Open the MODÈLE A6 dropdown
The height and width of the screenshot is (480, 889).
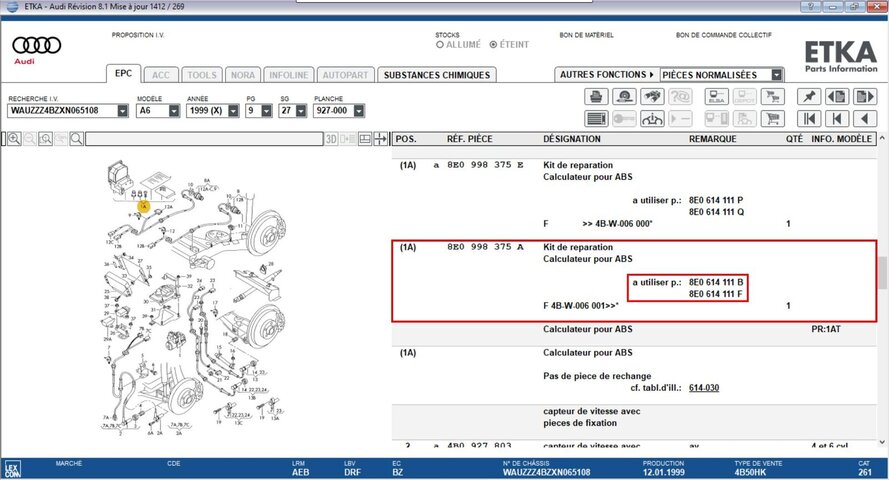(x=174, y=111)
